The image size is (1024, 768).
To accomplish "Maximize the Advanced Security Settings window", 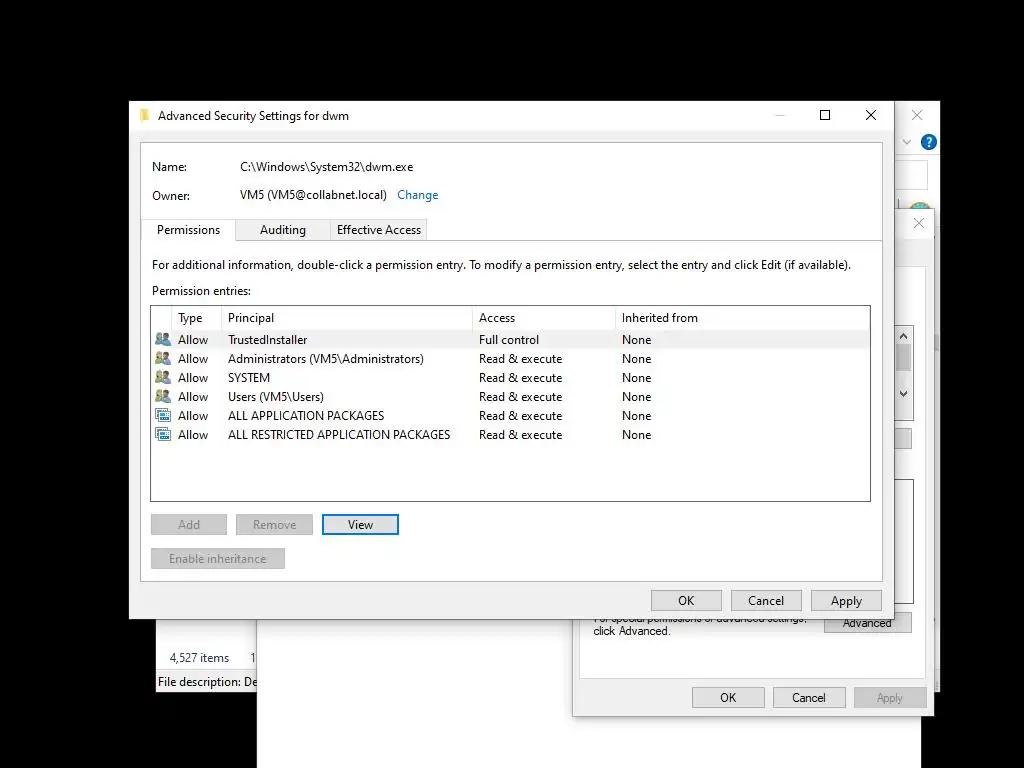I will pos(825,115).
